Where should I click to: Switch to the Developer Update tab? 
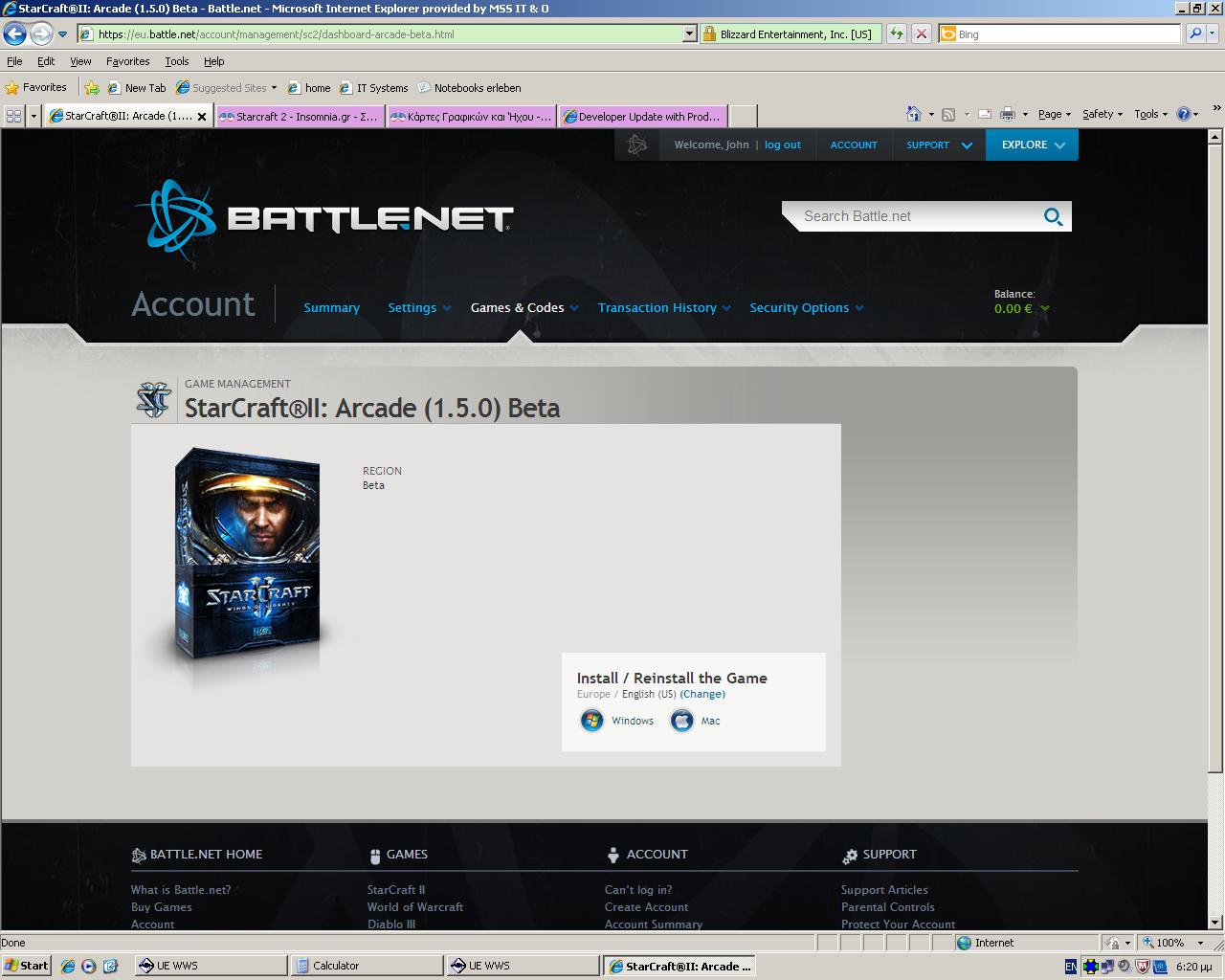[643, 116]
